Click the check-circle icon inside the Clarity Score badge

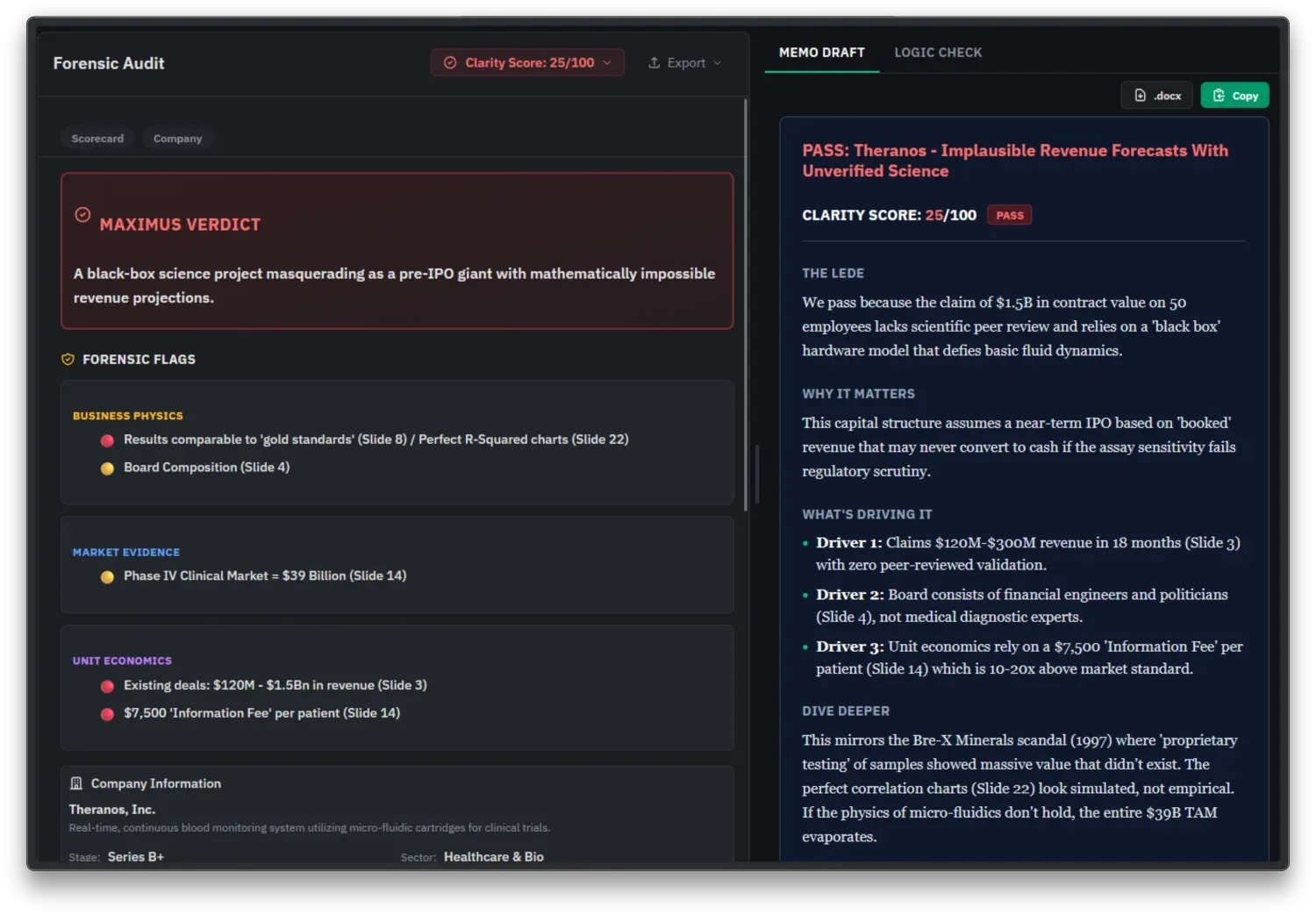pos(450,62)
